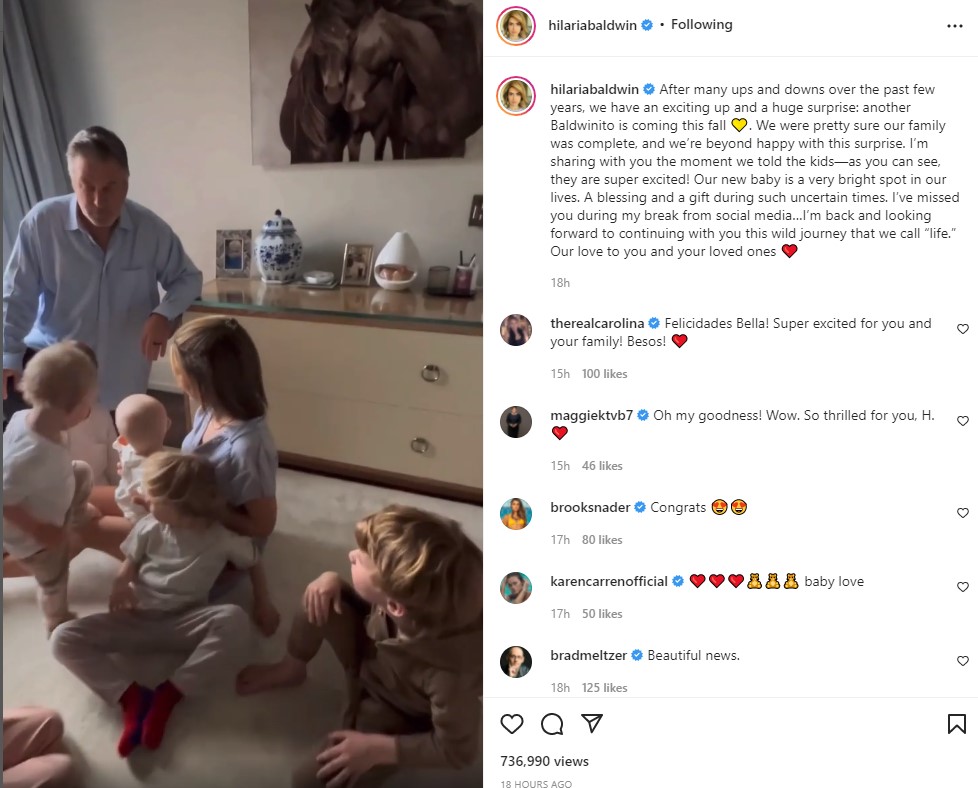Open hilariabaldwin's header profile picture
The width and height of the screenshot is (978, 788).
tap(516, 26)
